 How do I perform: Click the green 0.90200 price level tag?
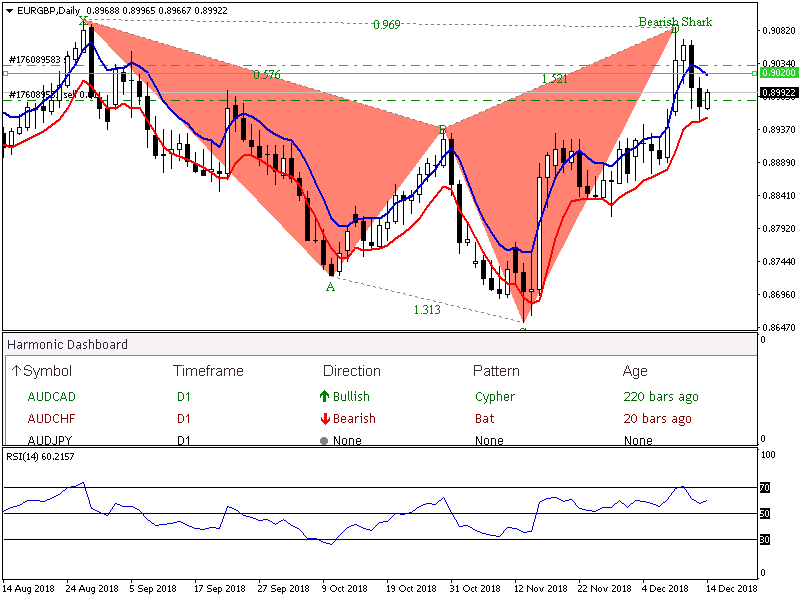[x=779, y=73]
